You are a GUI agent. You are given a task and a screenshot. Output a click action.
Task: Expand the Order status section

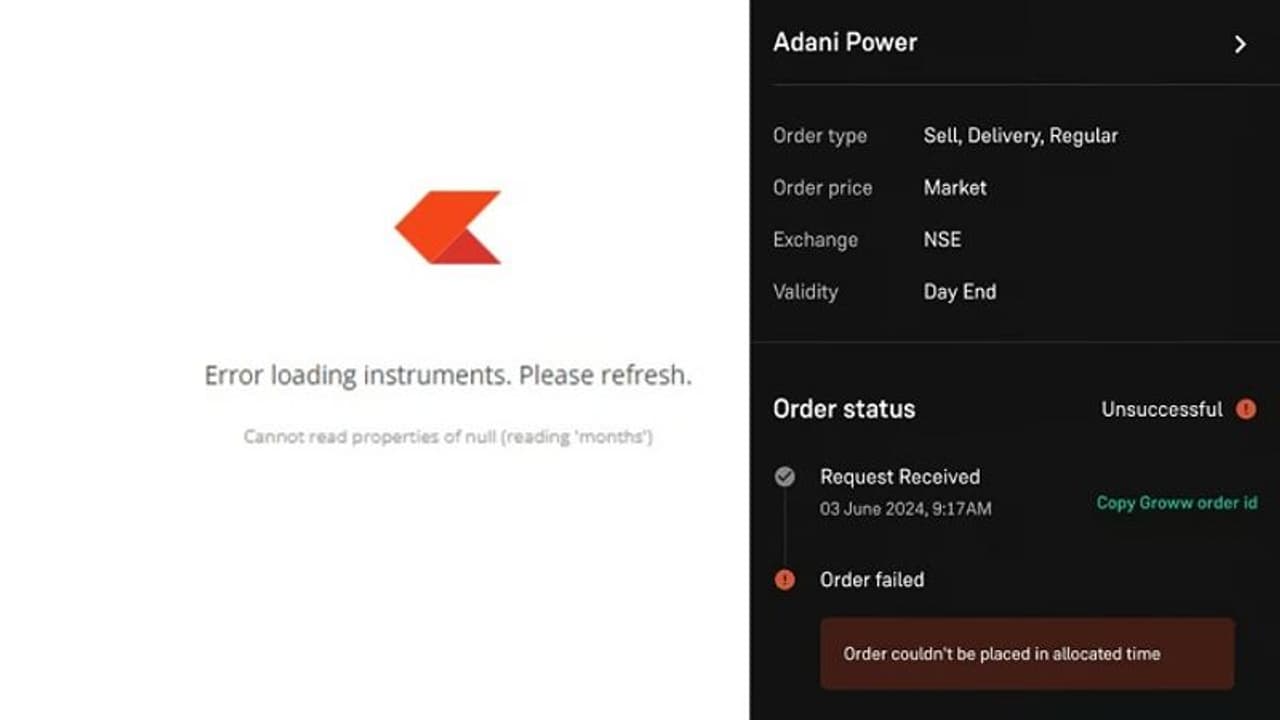click(844, 409)
